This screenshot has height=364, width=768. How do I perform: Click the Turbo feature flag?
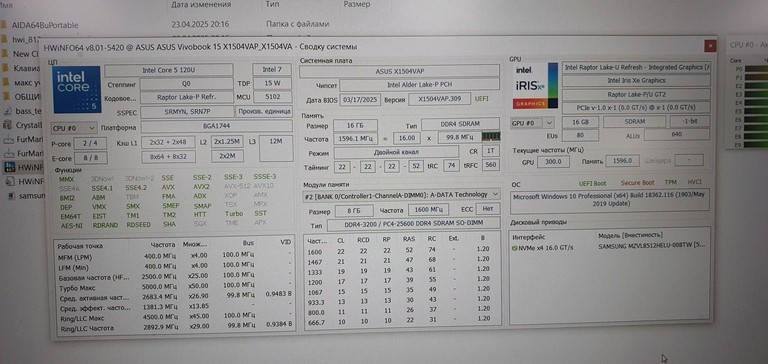click(x=234, y=214)
